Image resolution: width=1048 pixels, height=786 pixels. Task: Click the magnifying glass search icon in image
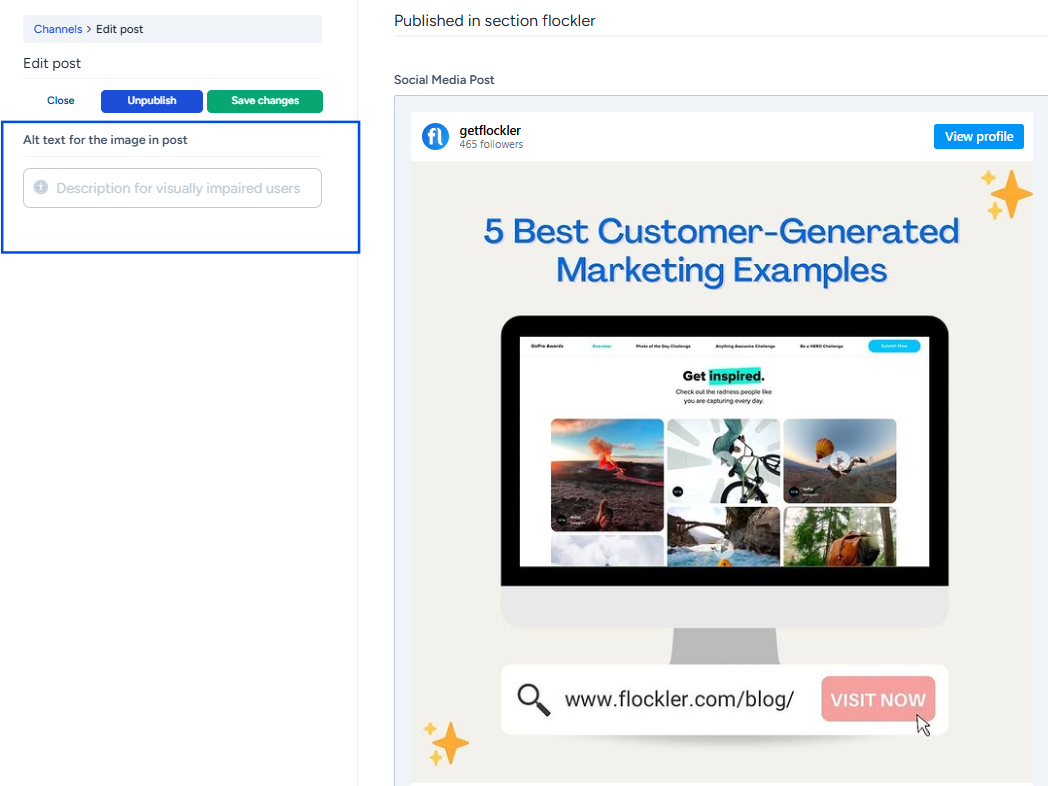tap(533, 700)
